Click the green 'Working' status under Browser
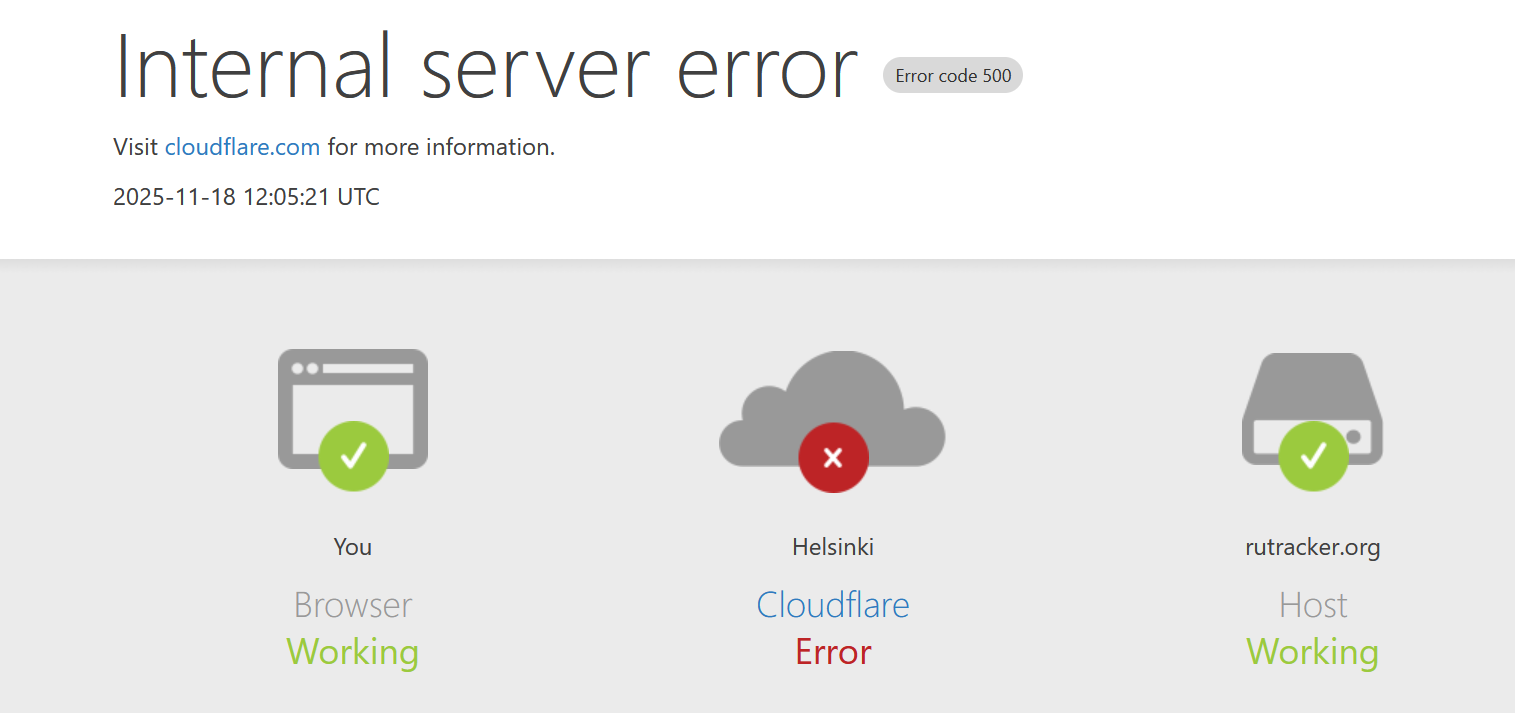Image resolution: width=1515 pixels, height=713 pixels. click(x=353, y=652)
